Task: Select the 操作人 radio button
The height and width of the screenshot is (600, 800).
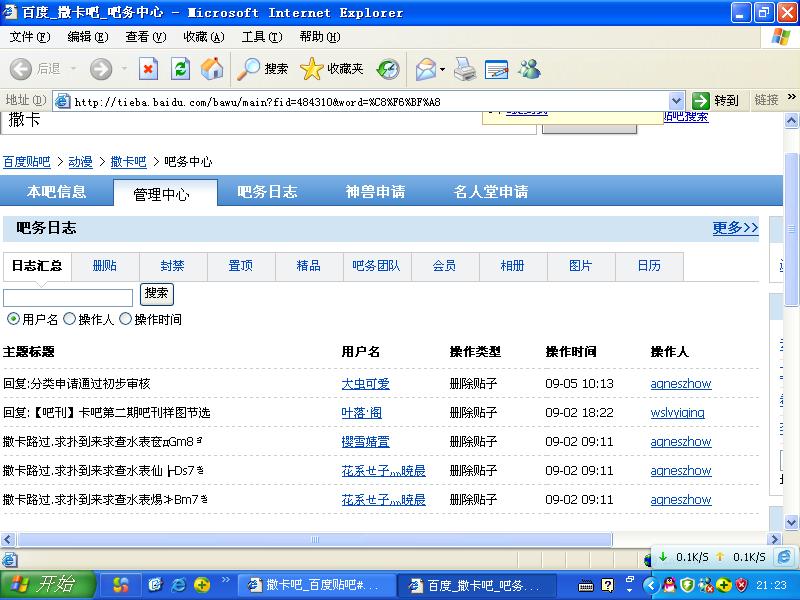Action: click(69, 319)
